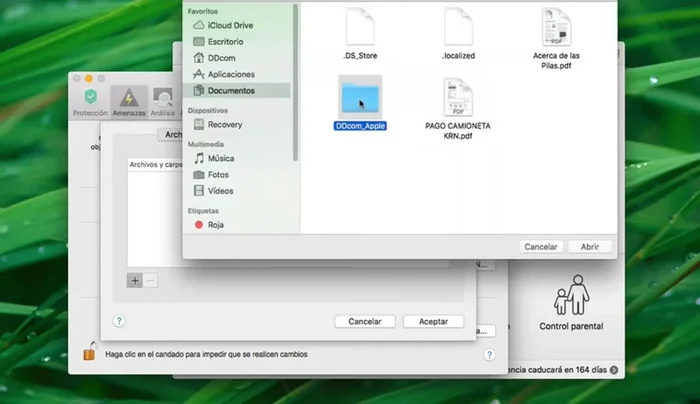Go to iCloud Drive in sidebar
The height and width of the screenshot is (404, 700).
tap(230, 25)
